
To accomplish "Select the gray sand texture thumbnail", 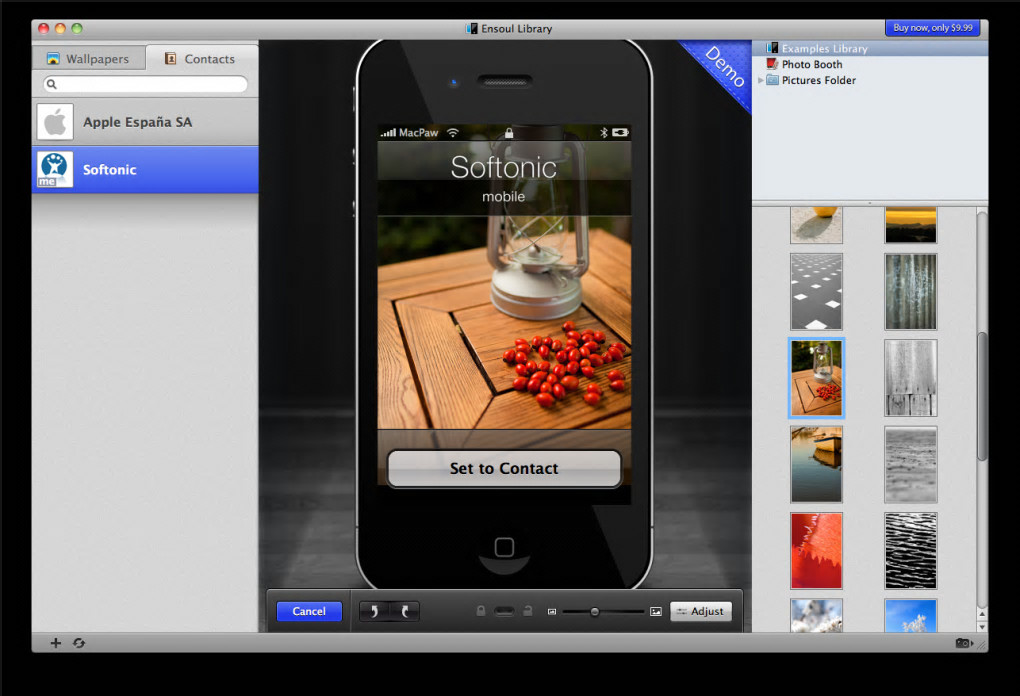I will [x=911, y=464].
